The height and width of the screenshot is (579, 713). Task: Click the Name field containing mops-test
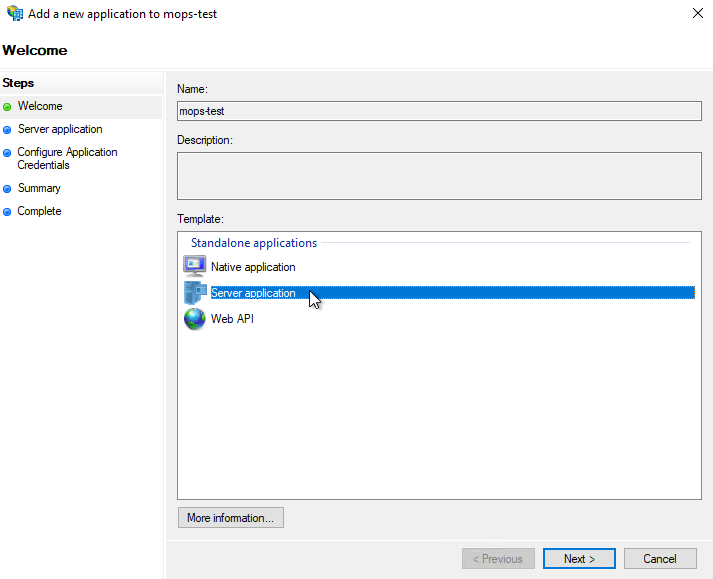[439, 111]
